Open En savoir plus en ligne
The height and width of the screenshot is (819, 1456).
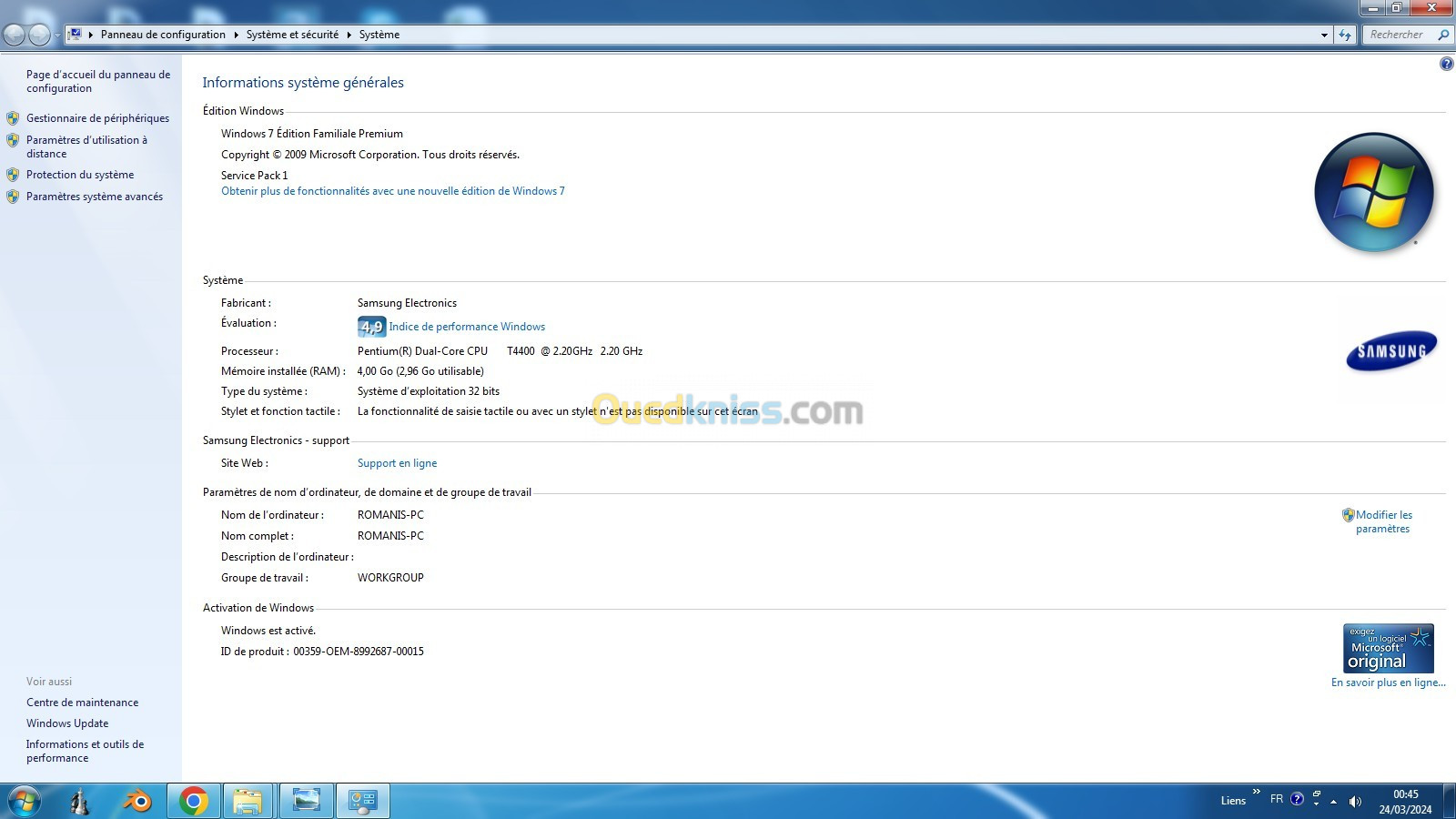point(1388,682)
